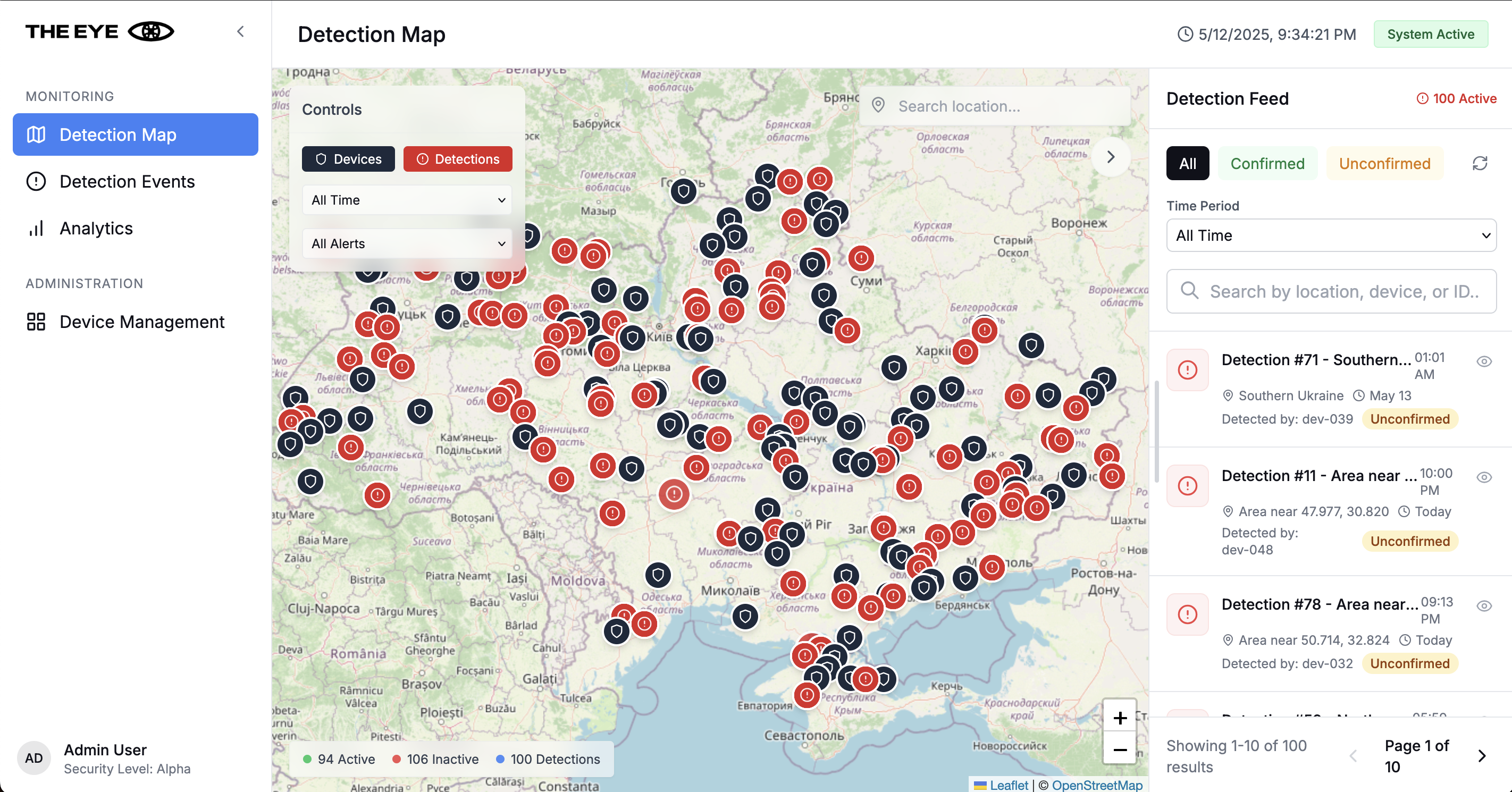Open Analytics from the sidebar
The height and width of the screenshot is (792, 1512).
coord(96,228)
